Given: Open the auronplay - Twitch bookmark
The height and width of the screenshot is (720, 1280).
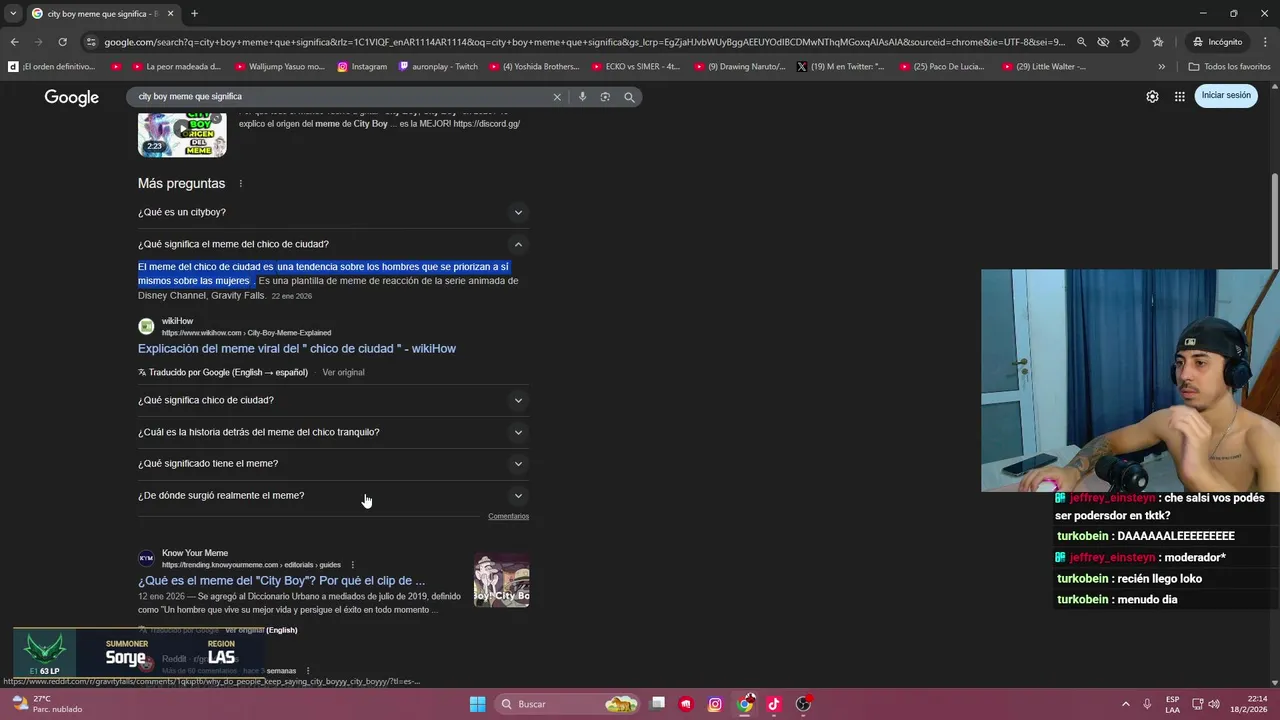Looking at the screenshot, I should coord(438,67).
